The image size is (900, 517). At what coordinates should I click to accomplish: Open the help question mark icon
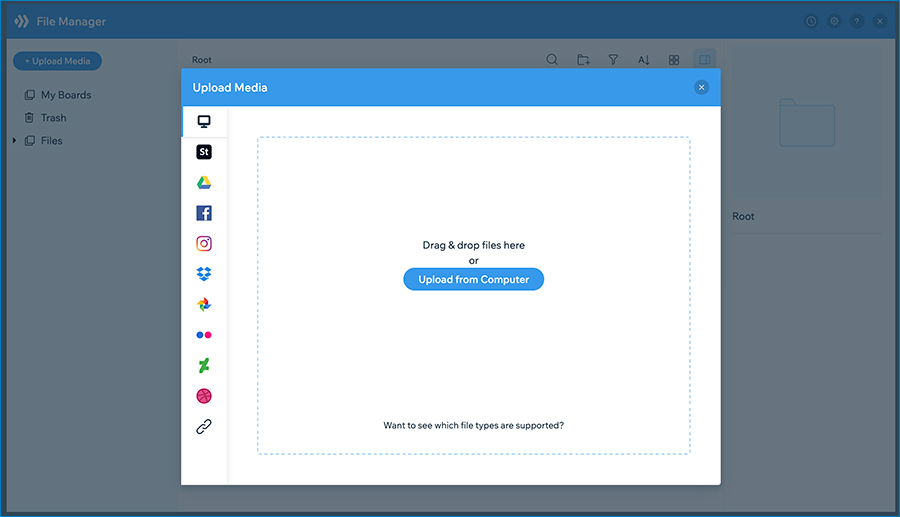tap(857, 21)
